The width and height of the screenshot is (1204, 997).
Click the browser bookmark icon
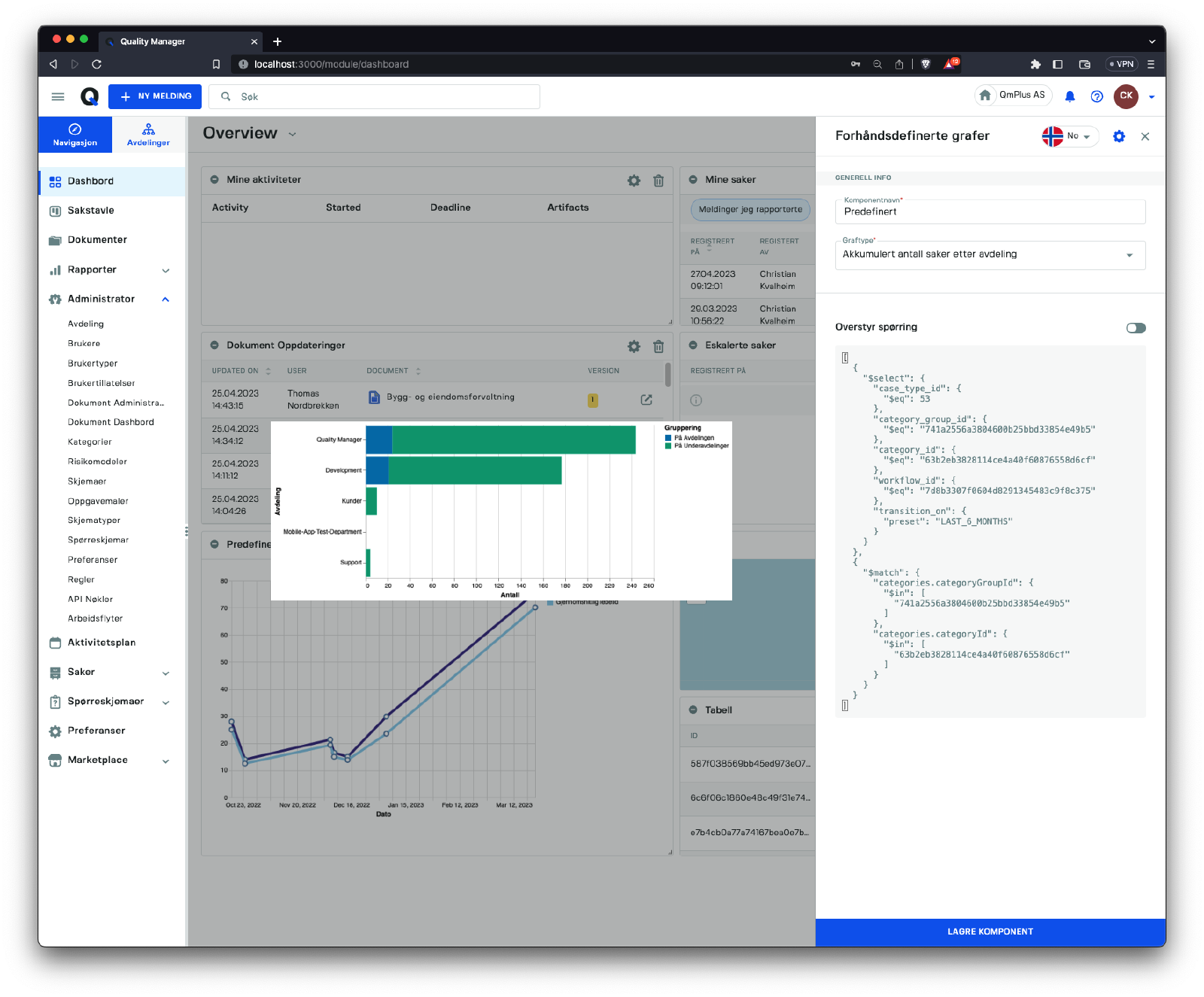(216, 64)
